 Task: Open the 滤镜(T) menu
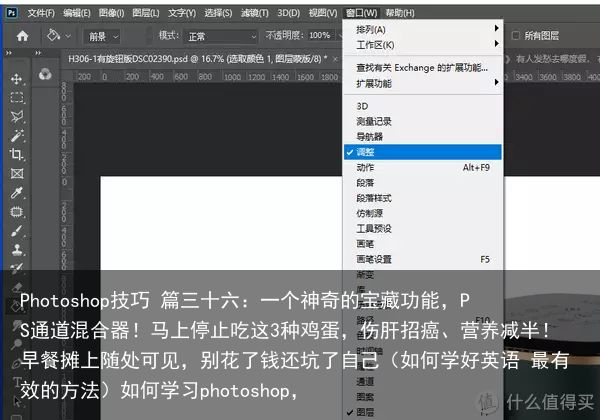click(x=255, y=13)
